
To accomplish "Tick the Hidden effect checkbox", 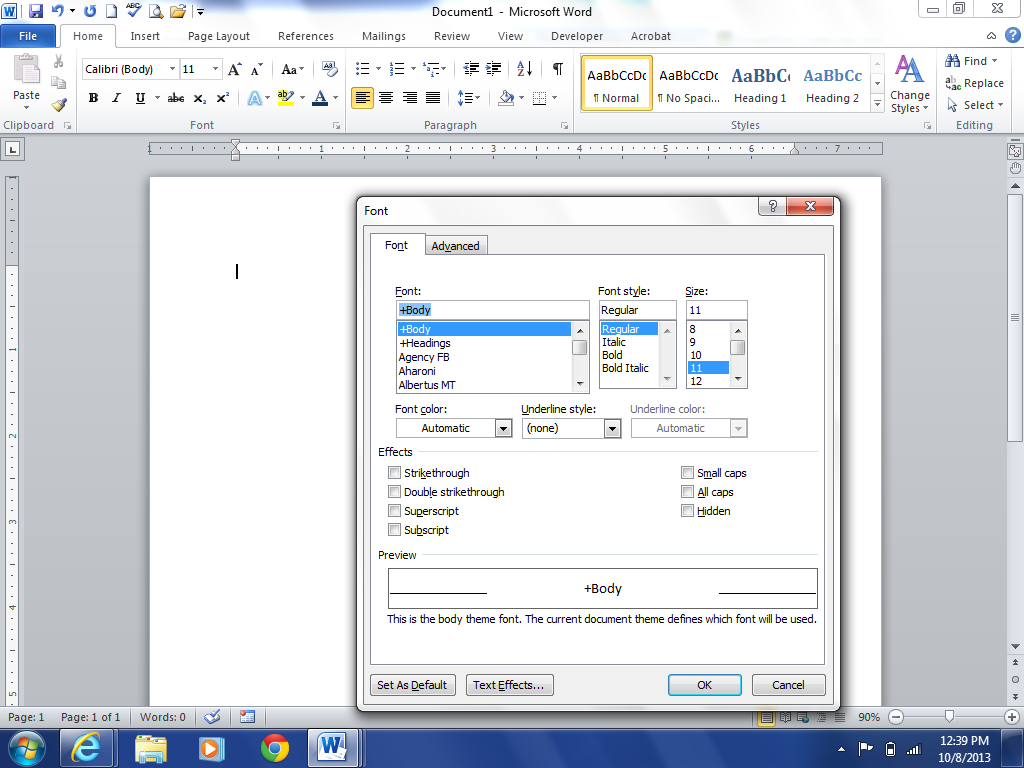I will click(x=688, y=511).
